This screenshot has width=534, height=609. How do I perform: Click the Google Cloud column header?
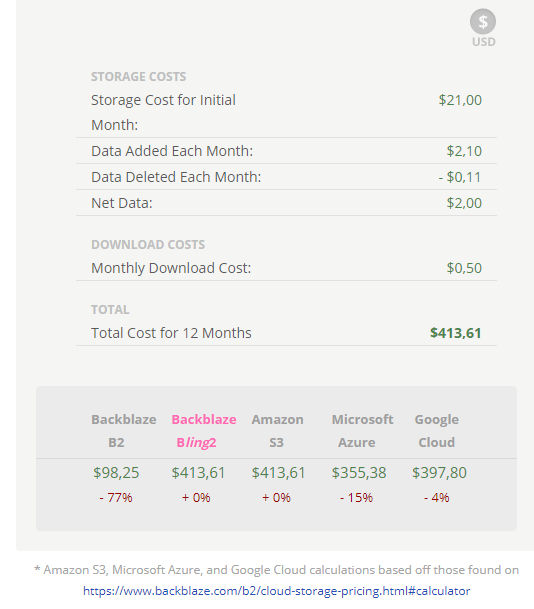pos(437,431)
